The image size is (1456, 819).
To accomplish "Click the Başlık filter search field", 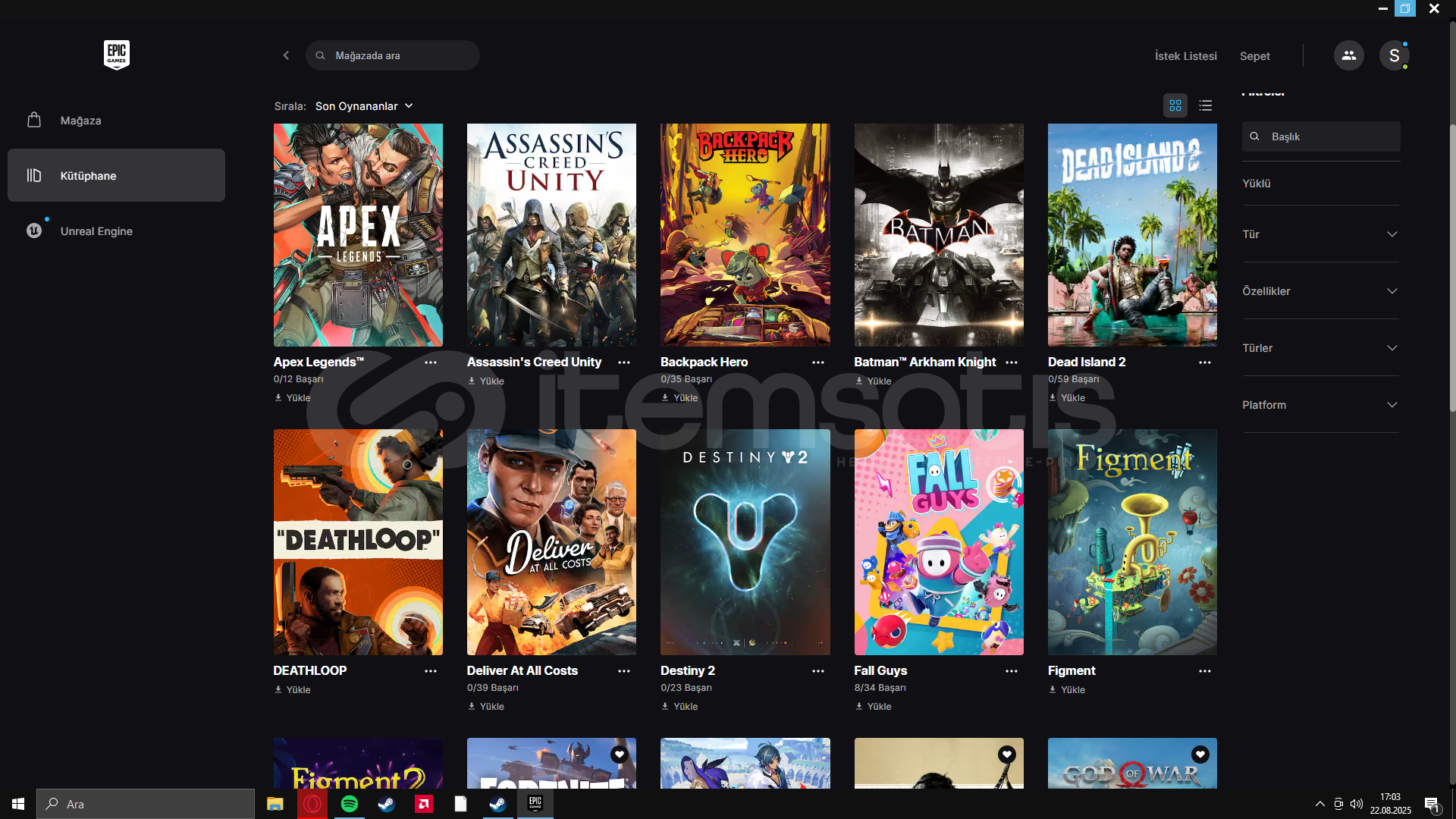I will tap(1321, 136).
